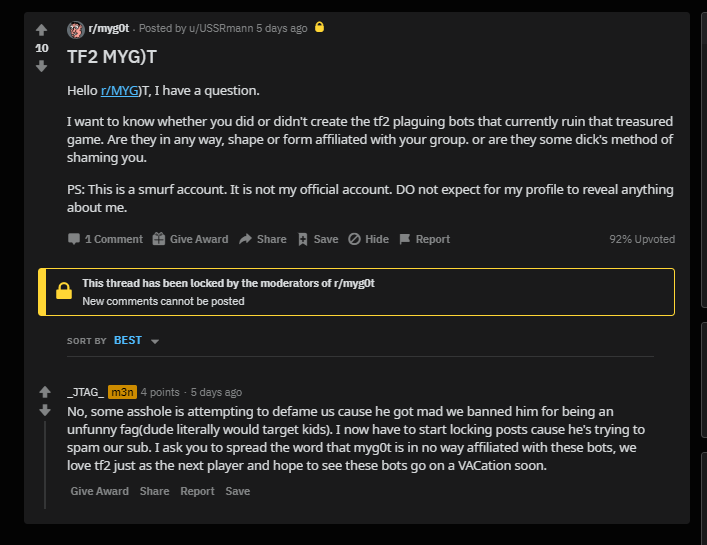
Task: Click the Share arrow icon on post
Action: tap(245, 239)
